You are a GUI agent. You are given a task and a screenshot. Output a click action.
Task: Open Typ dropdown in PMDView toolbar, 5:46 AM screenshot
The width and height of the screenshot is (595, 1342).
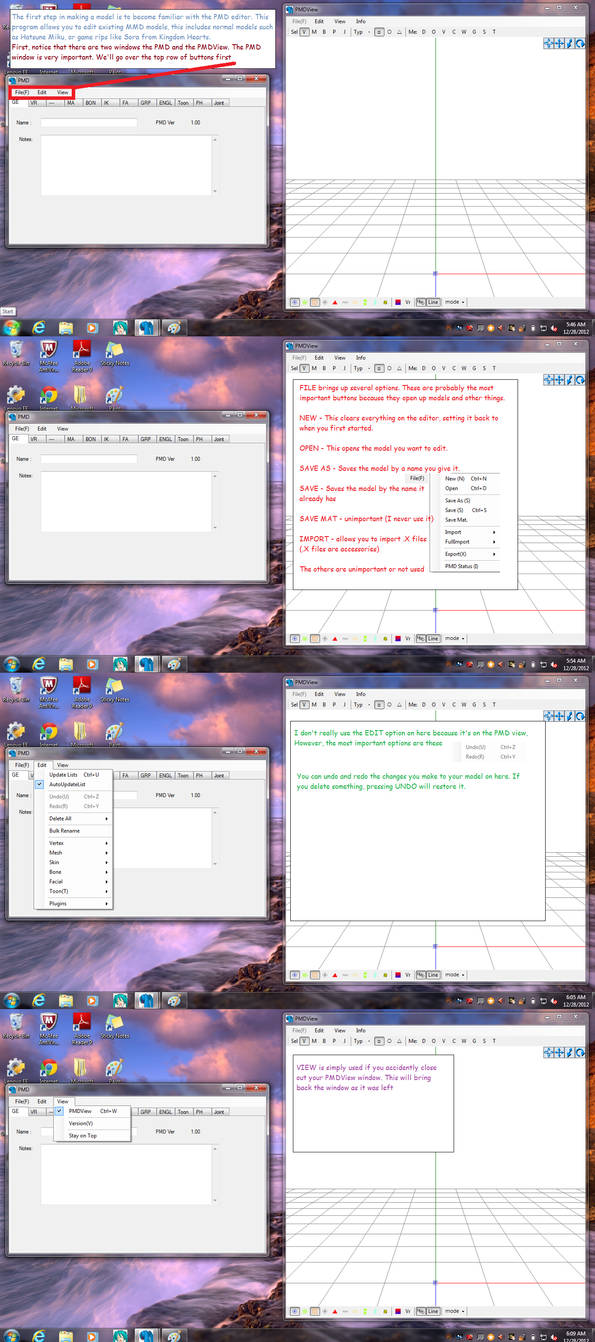pos(360,32)
